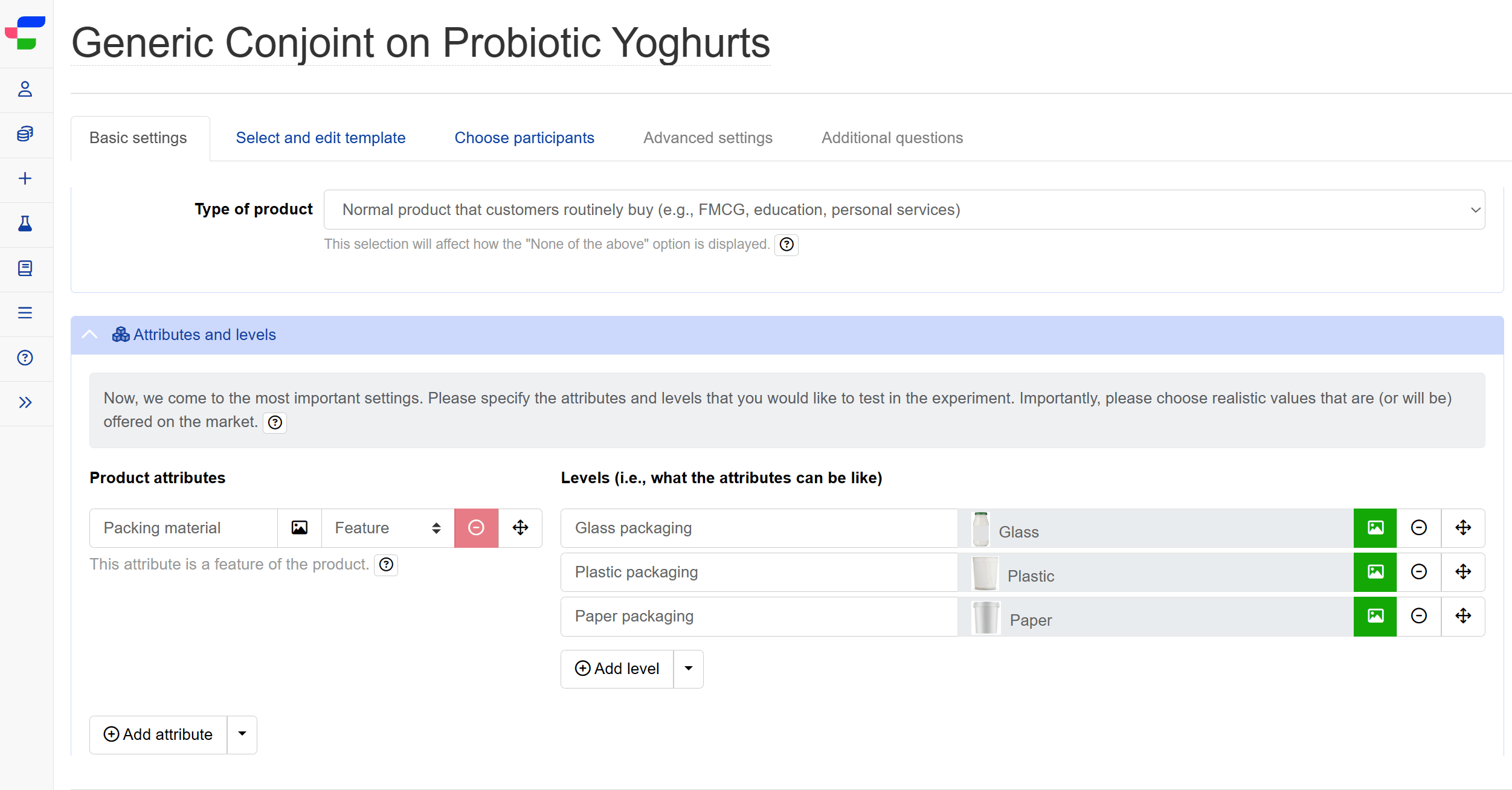Remove the Plastic packaging level
1512x790 pixels.
point(1419,572)
